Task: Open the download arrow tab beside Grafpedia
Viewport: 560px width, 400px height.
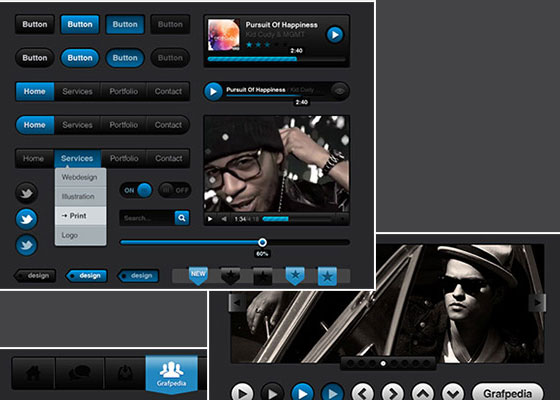Action: tap(125, 373)
